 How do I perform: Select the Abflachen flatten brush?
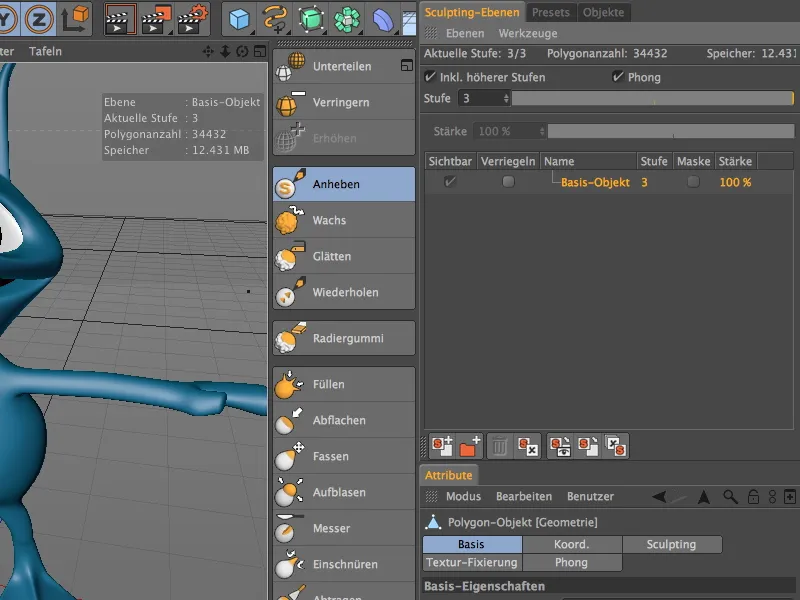coord(343,420)
